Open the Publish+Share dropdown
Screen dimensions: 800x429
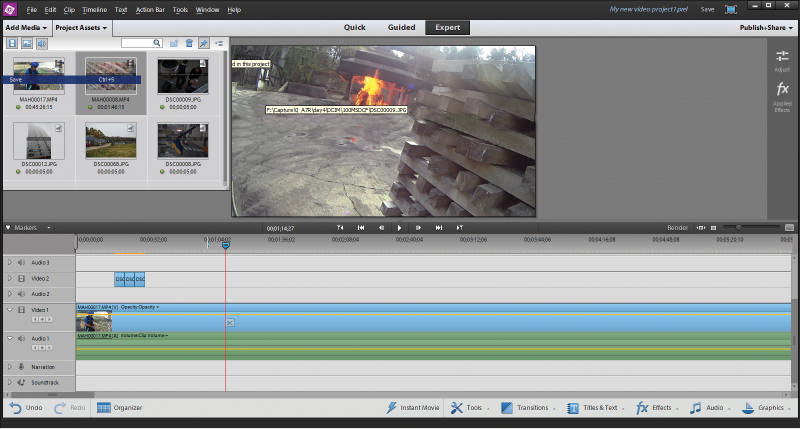[766, 28]
